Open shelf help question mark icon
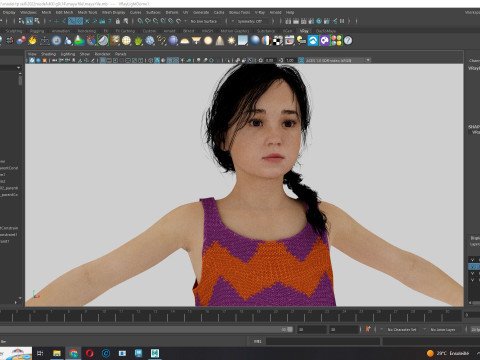 tap(348, 41)
